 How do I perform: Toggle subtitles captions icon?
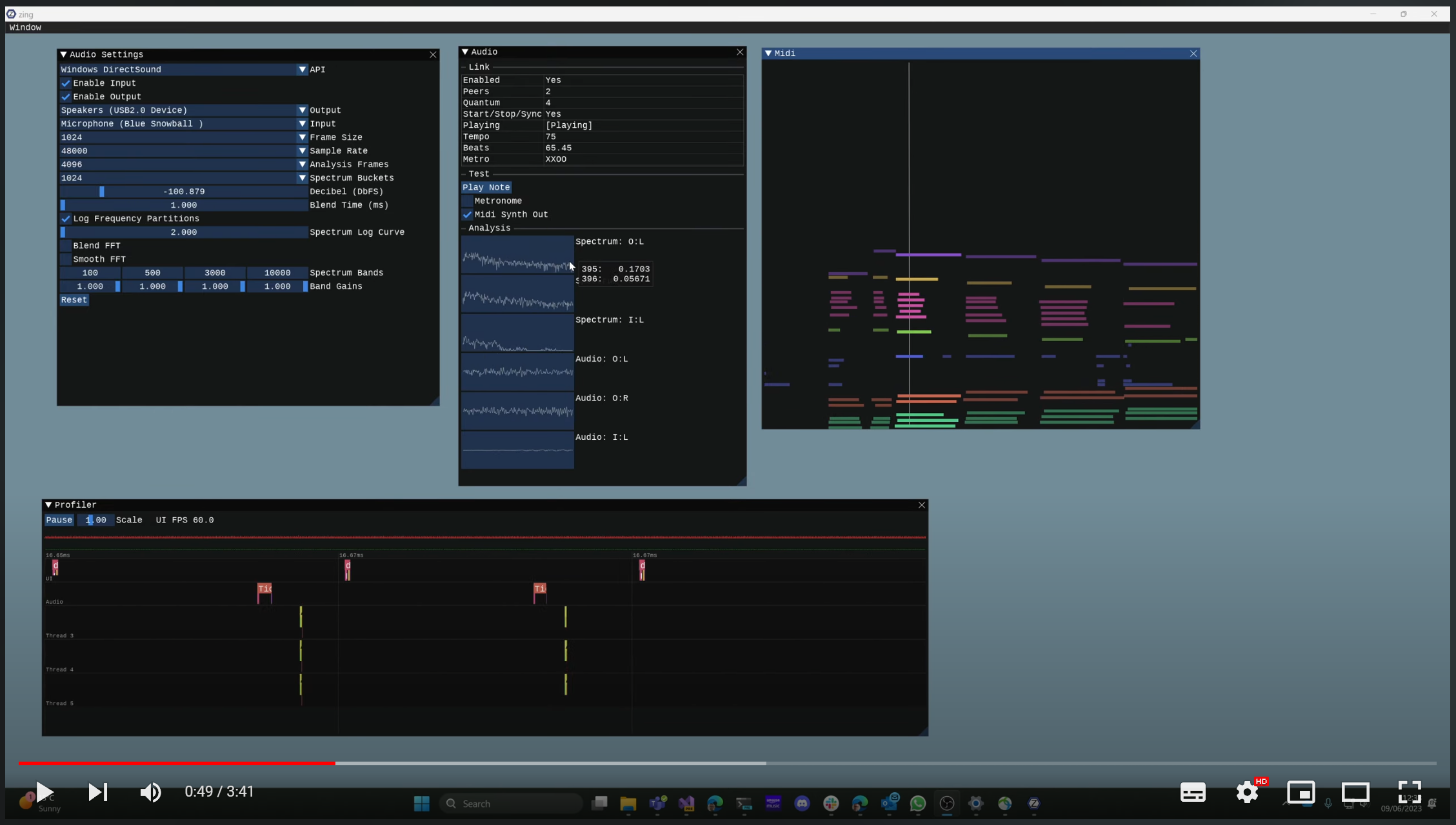click(x=1192, y=792)
